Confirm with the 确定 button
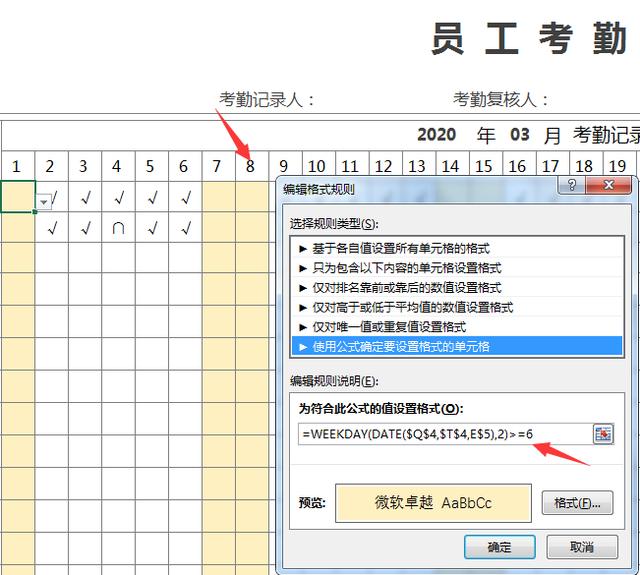The height and width of the screenshot is (575, 640). click(500, 547)
